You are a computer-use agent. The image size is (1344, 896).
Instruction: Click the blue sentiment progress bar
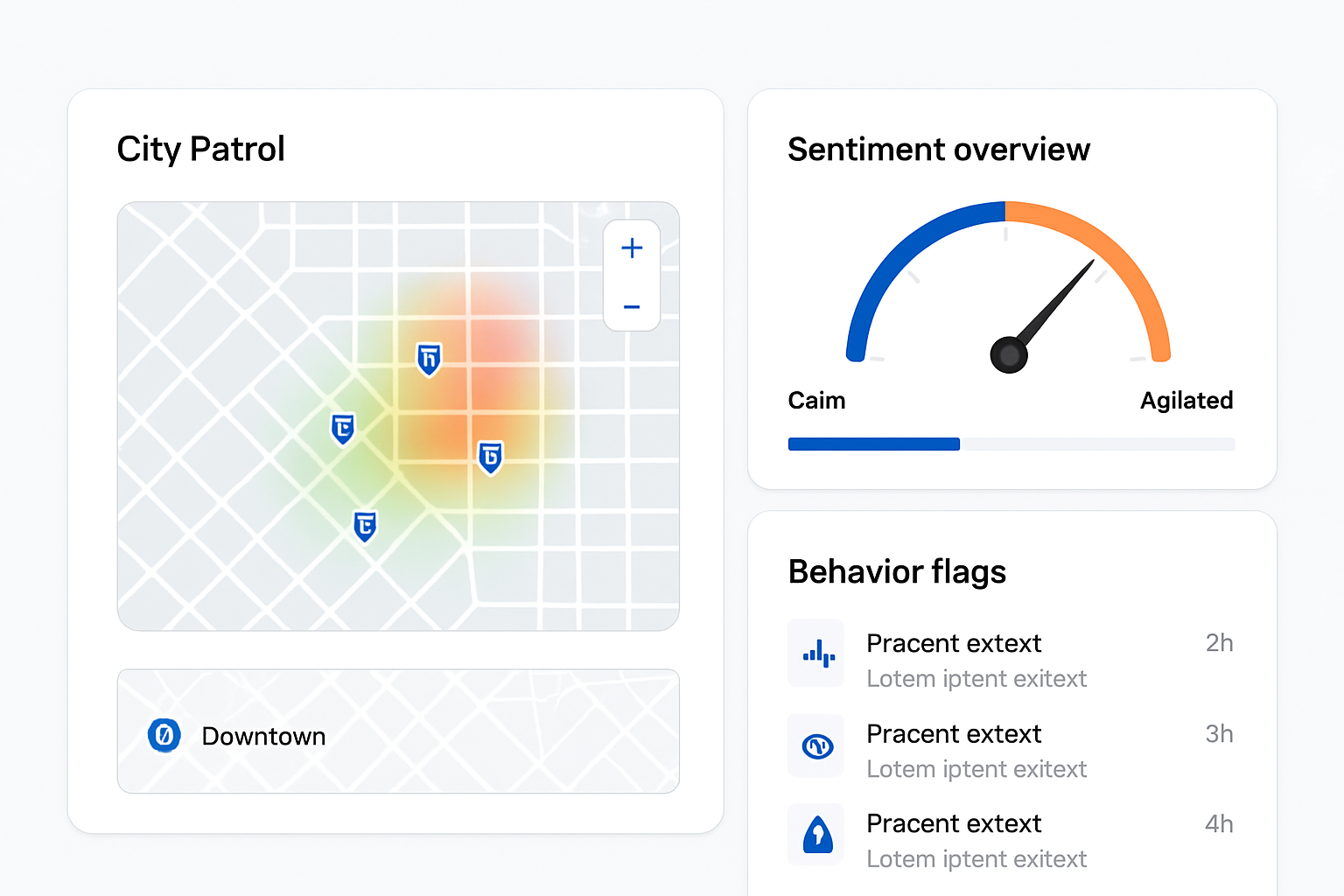pos(873,444)
